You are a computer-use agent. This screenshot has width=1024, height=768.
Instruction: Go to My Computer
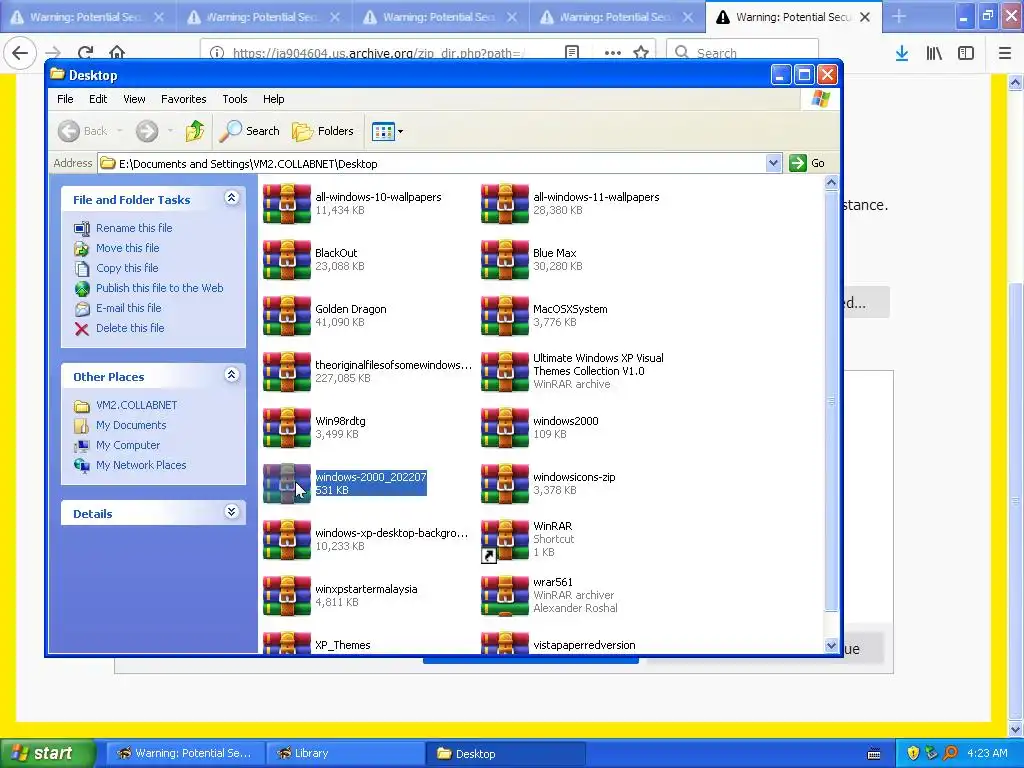click(x=127, y=445)
